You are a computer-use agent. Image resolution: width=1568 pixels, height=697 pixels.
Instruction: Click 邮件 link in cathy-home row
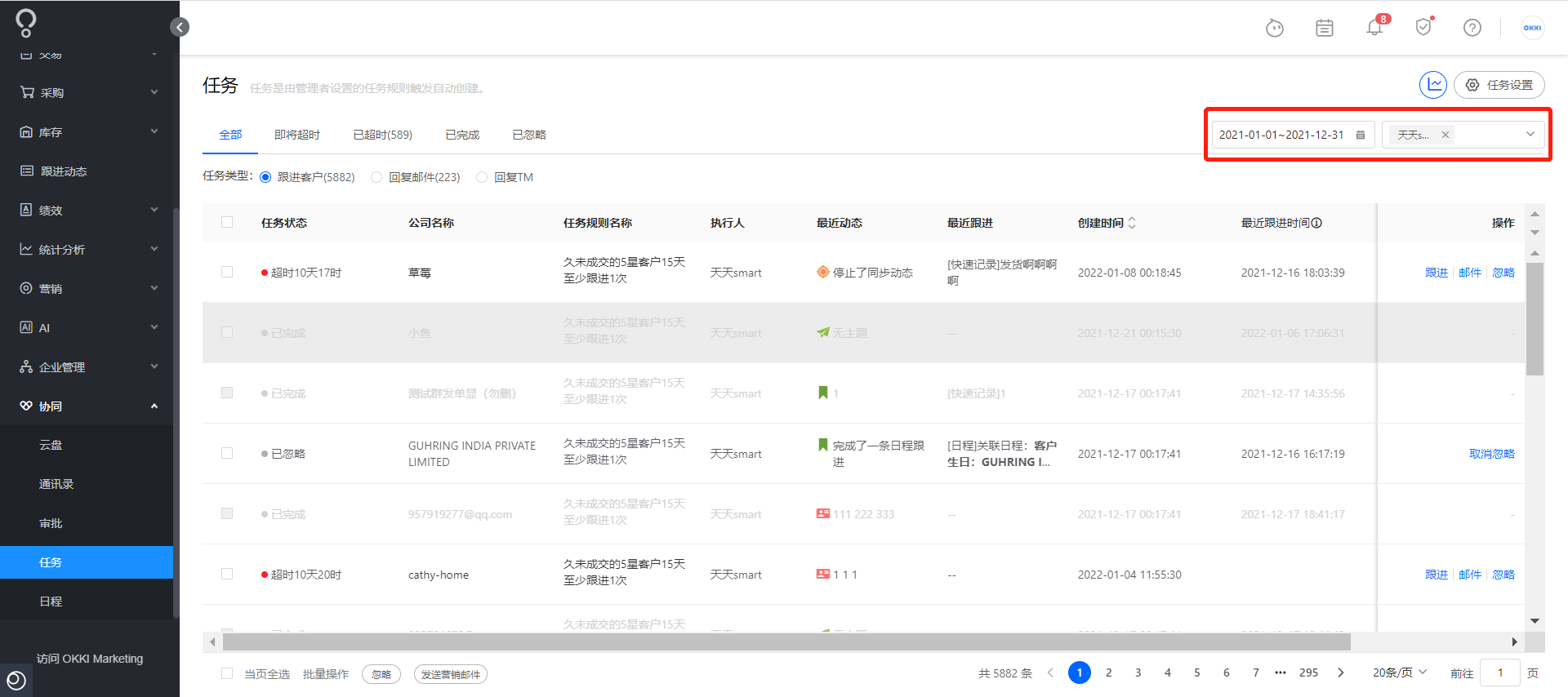point(1469,575)
